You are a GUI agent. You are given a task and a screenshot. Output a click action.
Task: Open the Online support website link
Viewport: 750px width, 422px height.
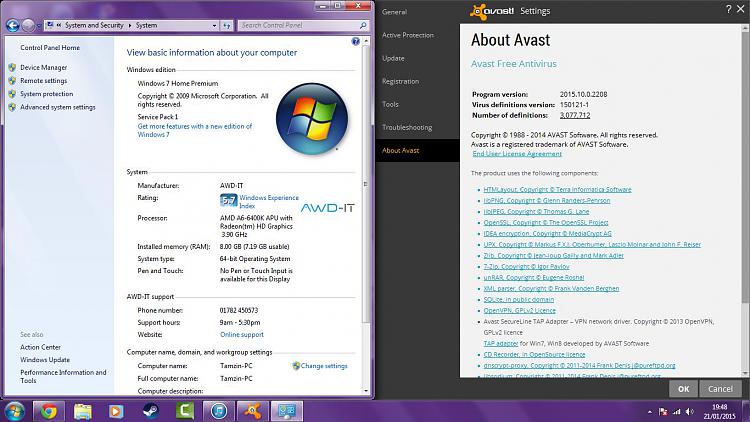[242, 335]
